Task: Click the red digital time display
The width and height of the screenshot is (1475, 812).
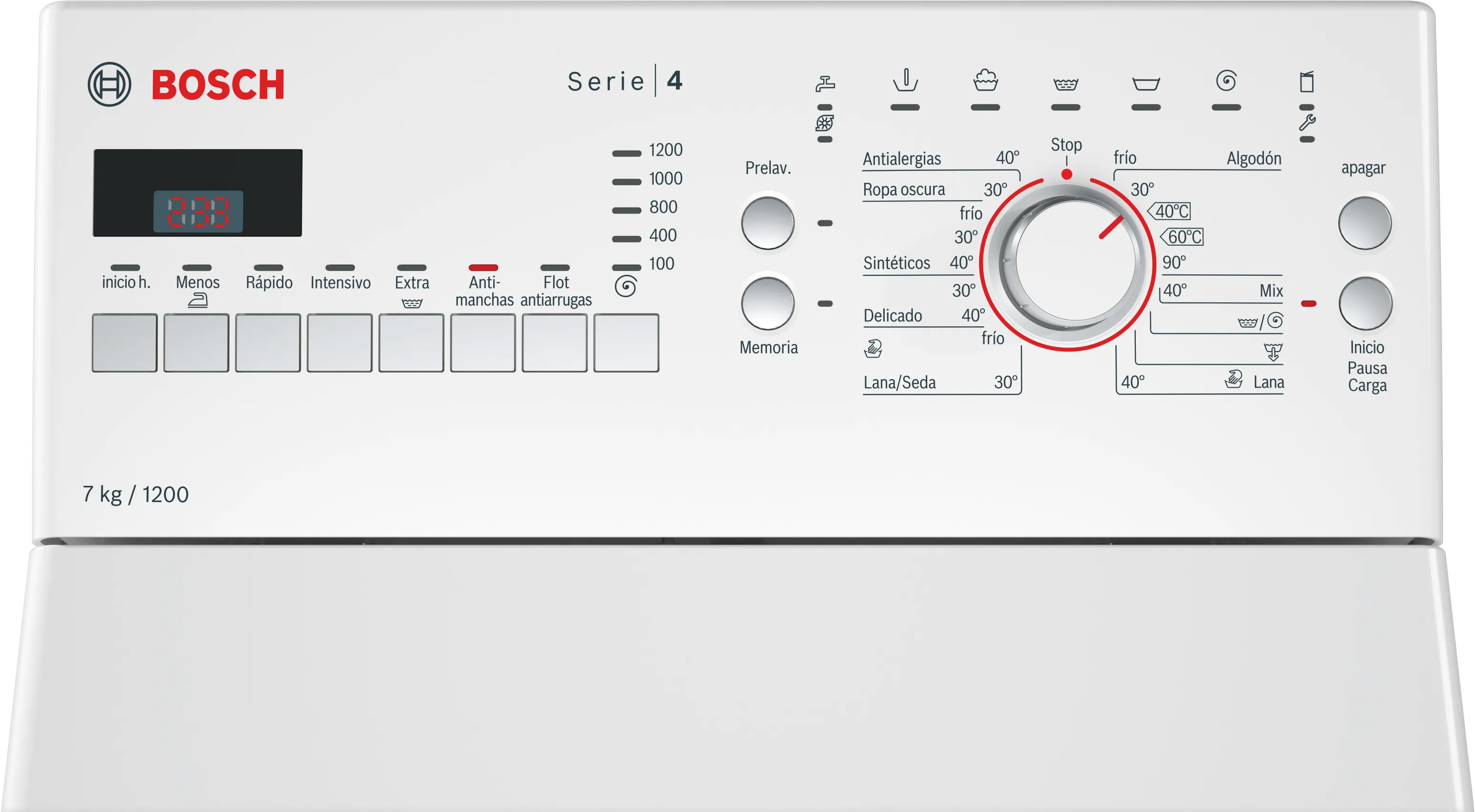Action: click(x=198, y=211)
